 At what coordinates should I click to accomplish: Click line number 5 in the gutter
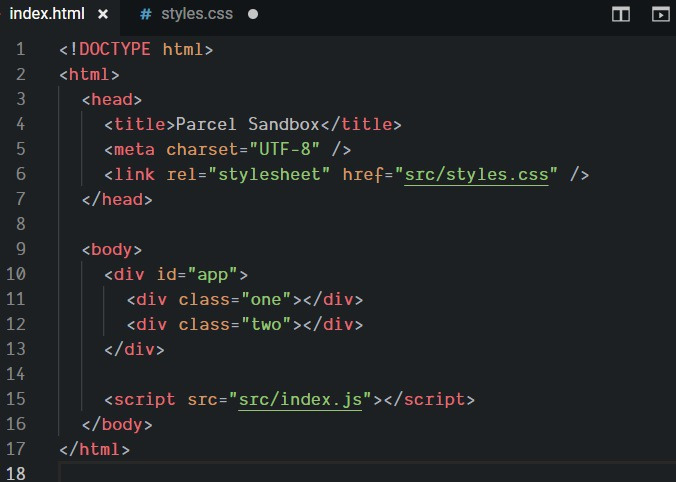[20, 149]
